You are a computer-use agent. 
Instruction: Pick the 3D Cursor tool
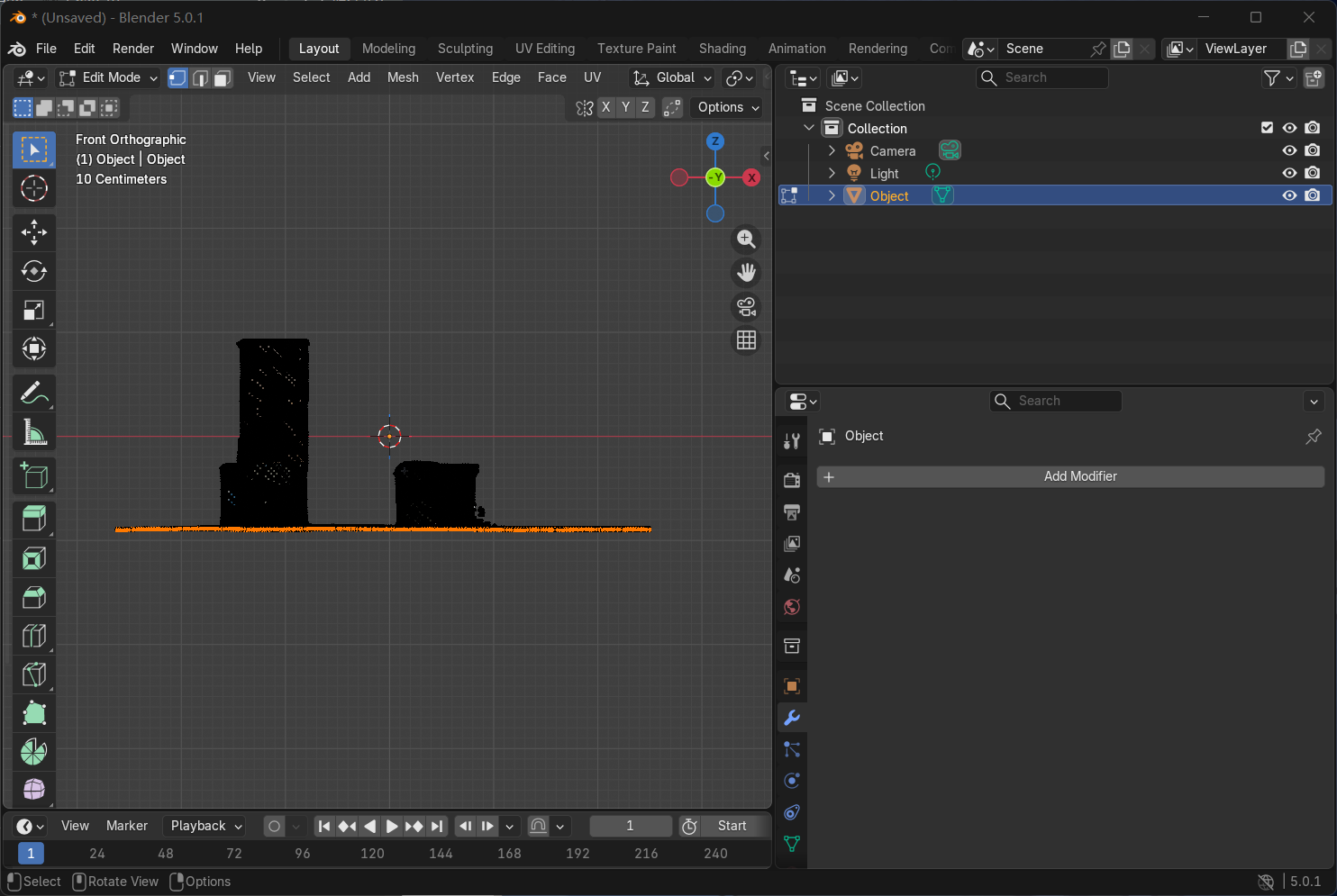tap(34, 189)
